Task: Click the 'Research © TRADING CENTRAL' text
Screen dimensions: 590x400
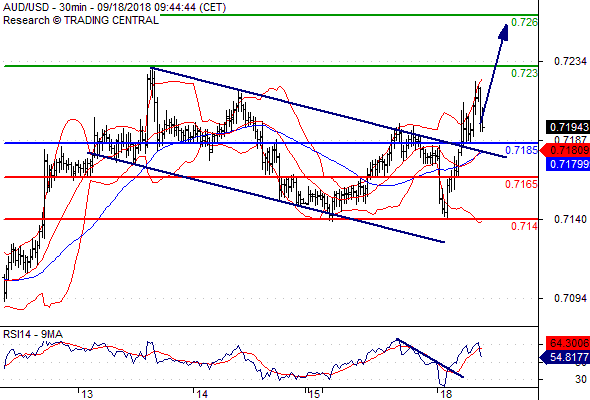Action: (81, 20)
